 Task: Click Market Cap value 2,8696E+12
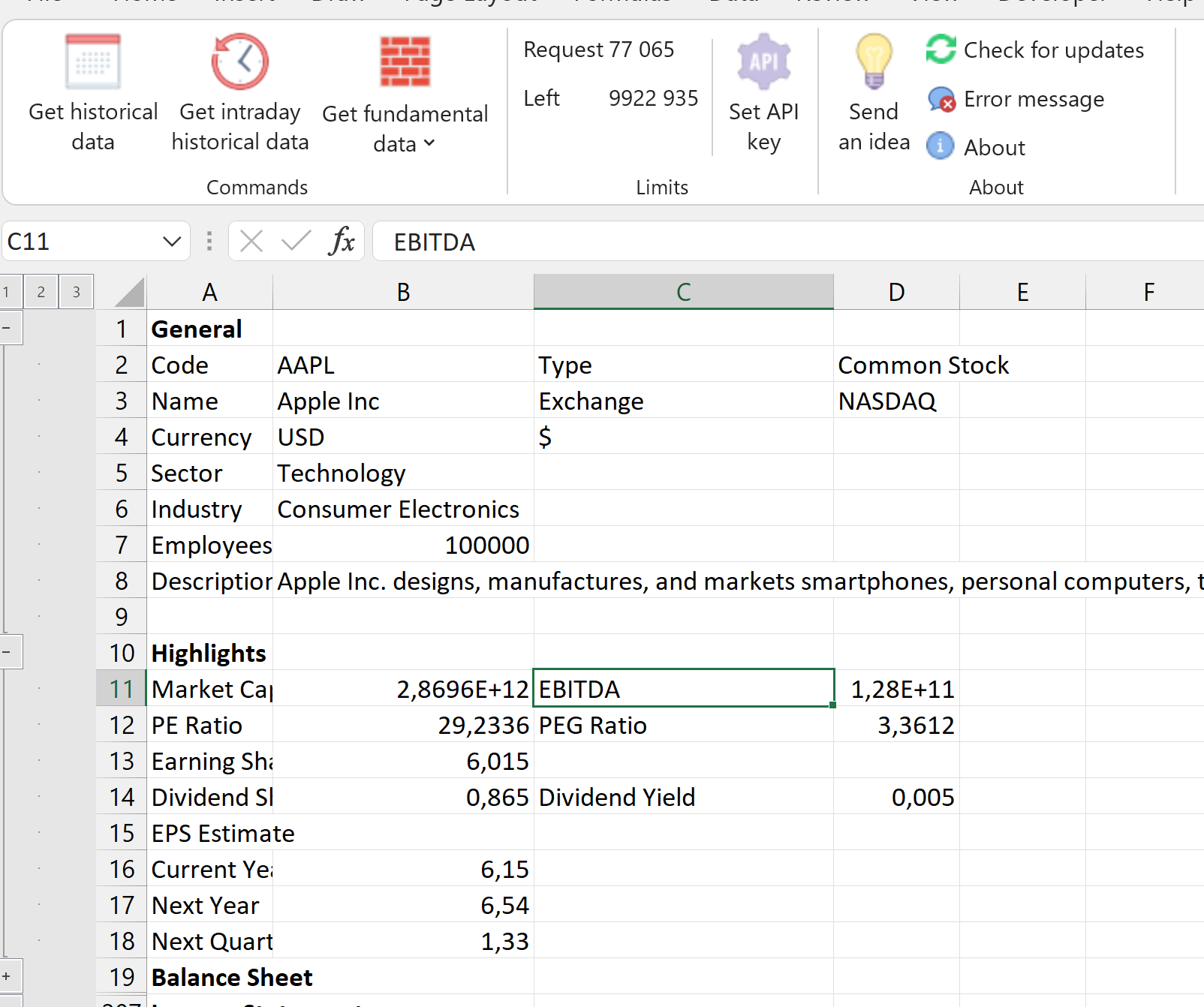[403, 689]
